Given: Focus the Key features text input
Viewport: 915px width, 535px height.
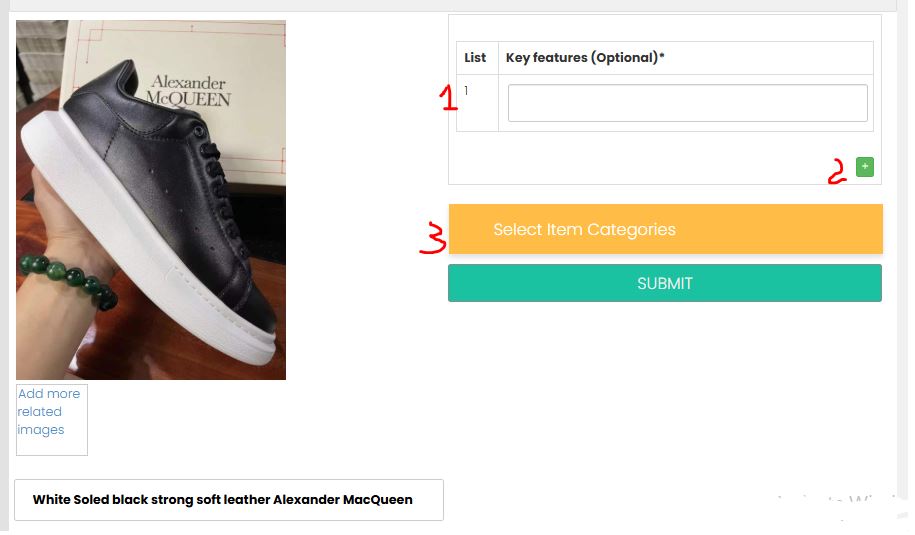Looking at the screenshot, I should (687, 103).
